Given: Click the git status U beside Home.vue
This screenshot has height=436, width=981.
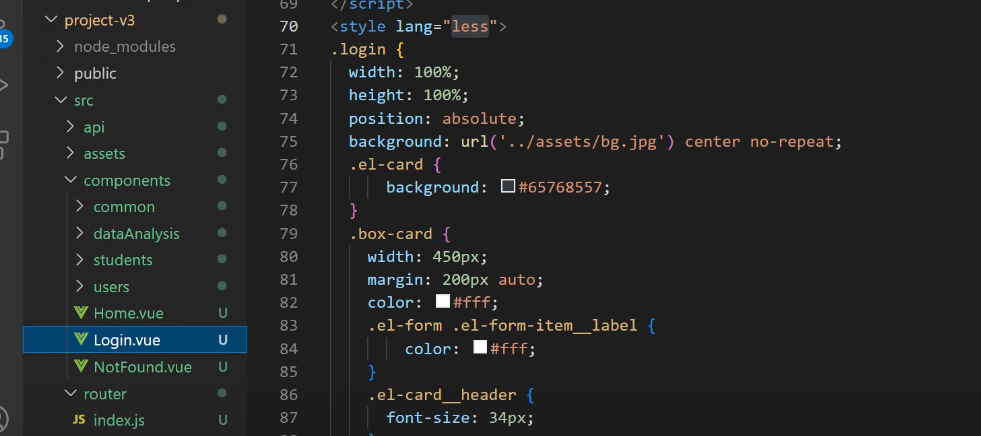Looking at the screenshot, I should (223, 313).
